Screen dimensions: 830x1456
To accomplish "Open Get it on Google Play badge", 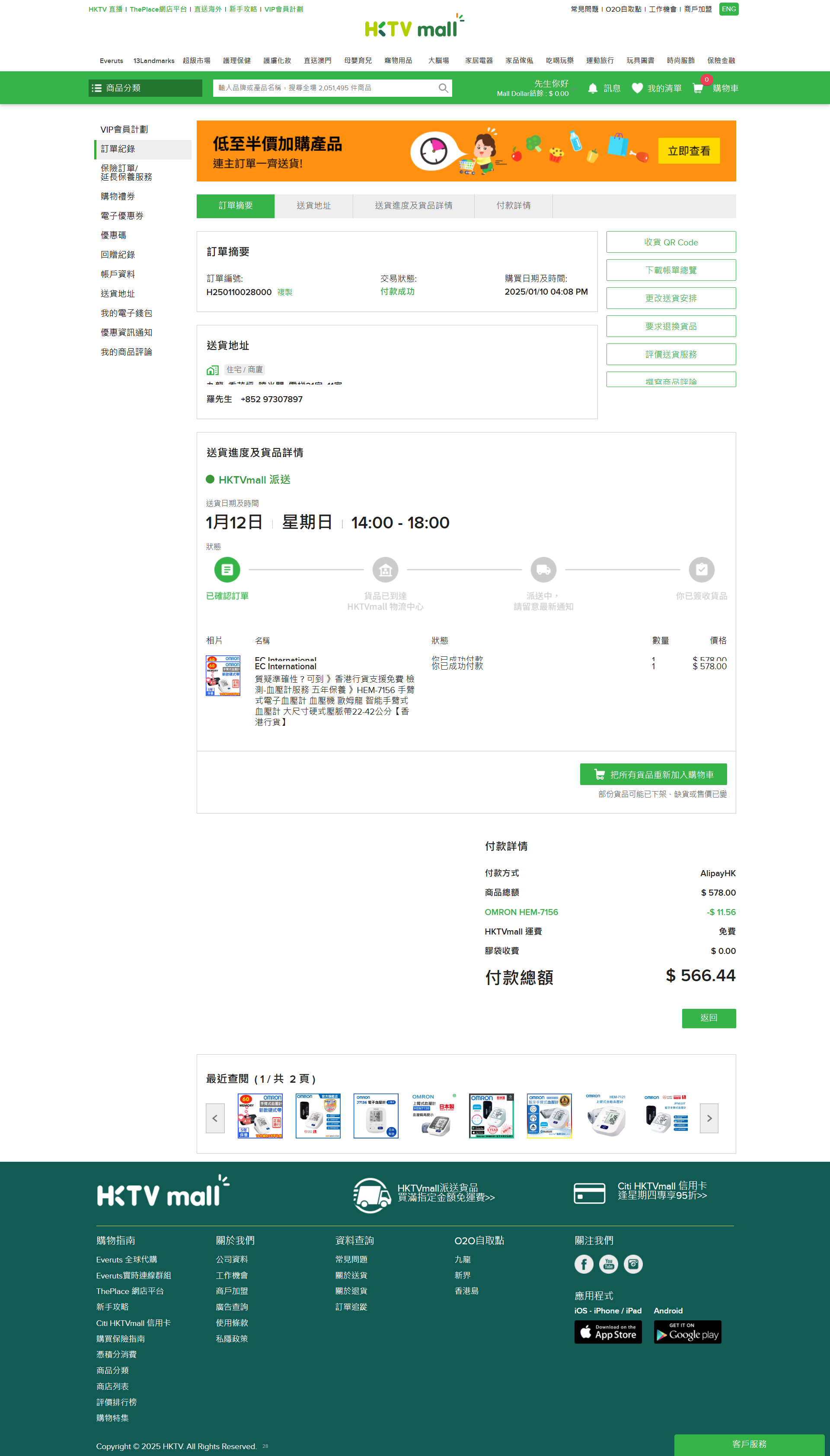I will click(687, 1332).
